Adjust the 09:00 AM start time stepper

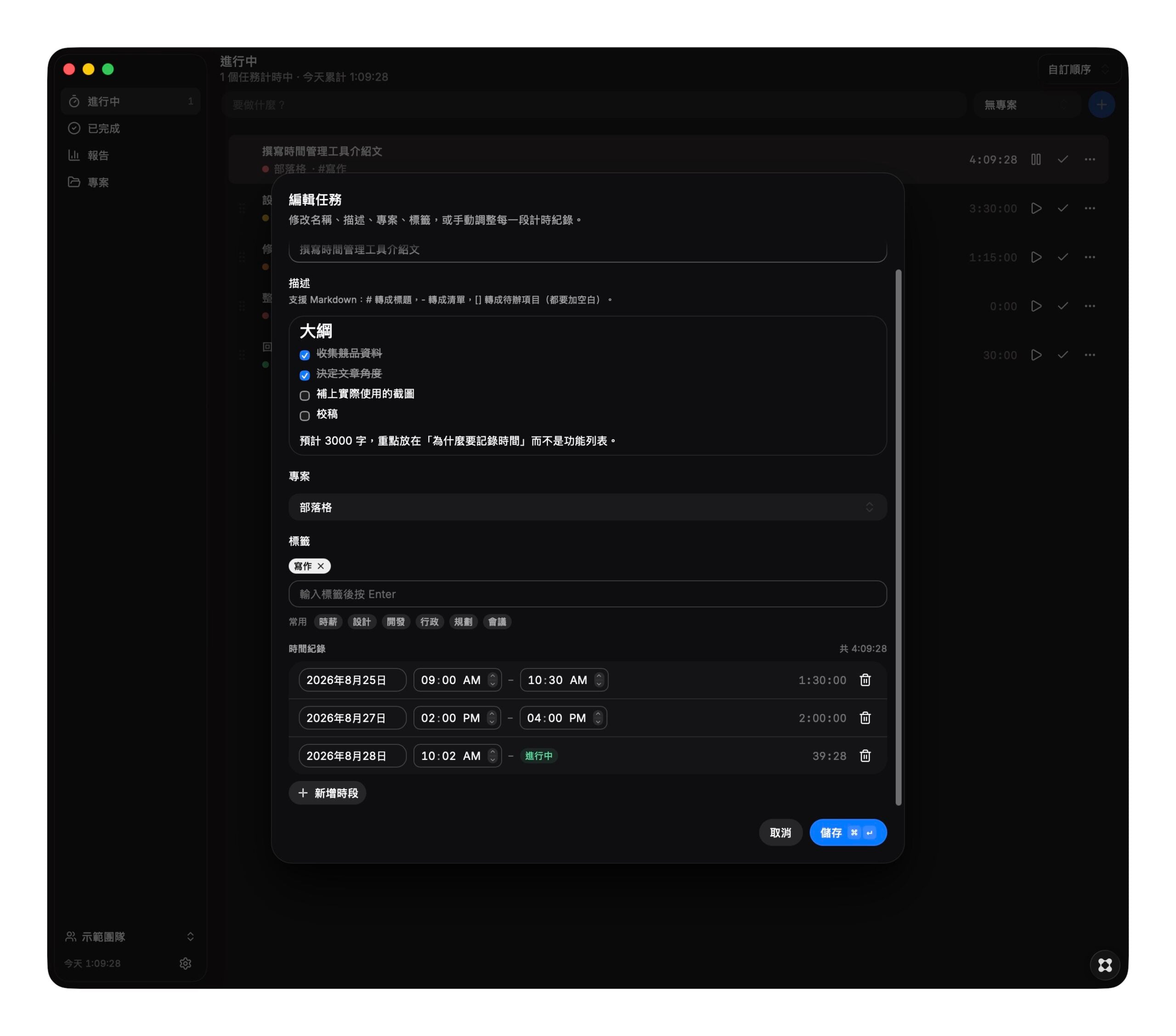492,680
